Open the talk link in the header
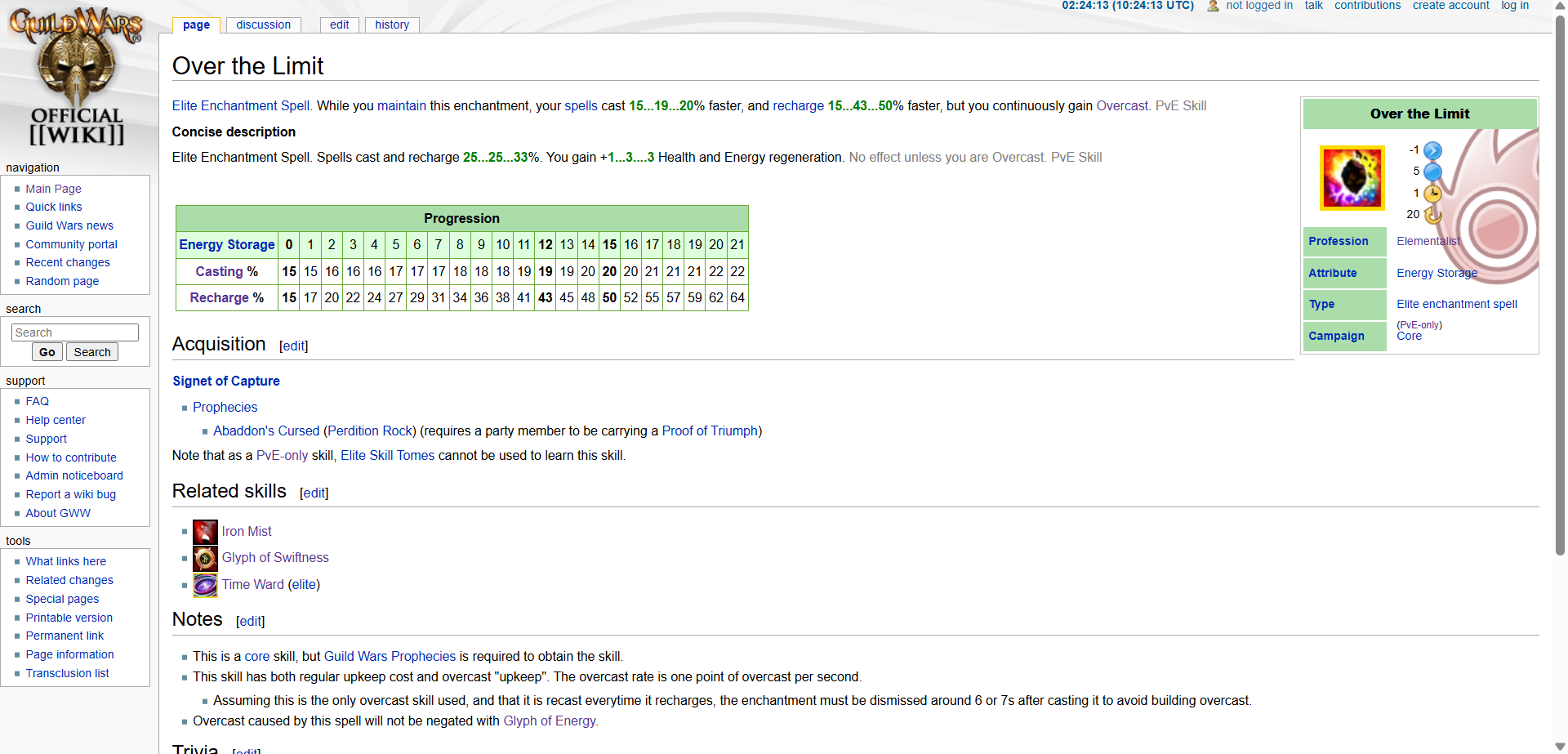Viewport: 1568px width, 754px height. (1313, 6)
